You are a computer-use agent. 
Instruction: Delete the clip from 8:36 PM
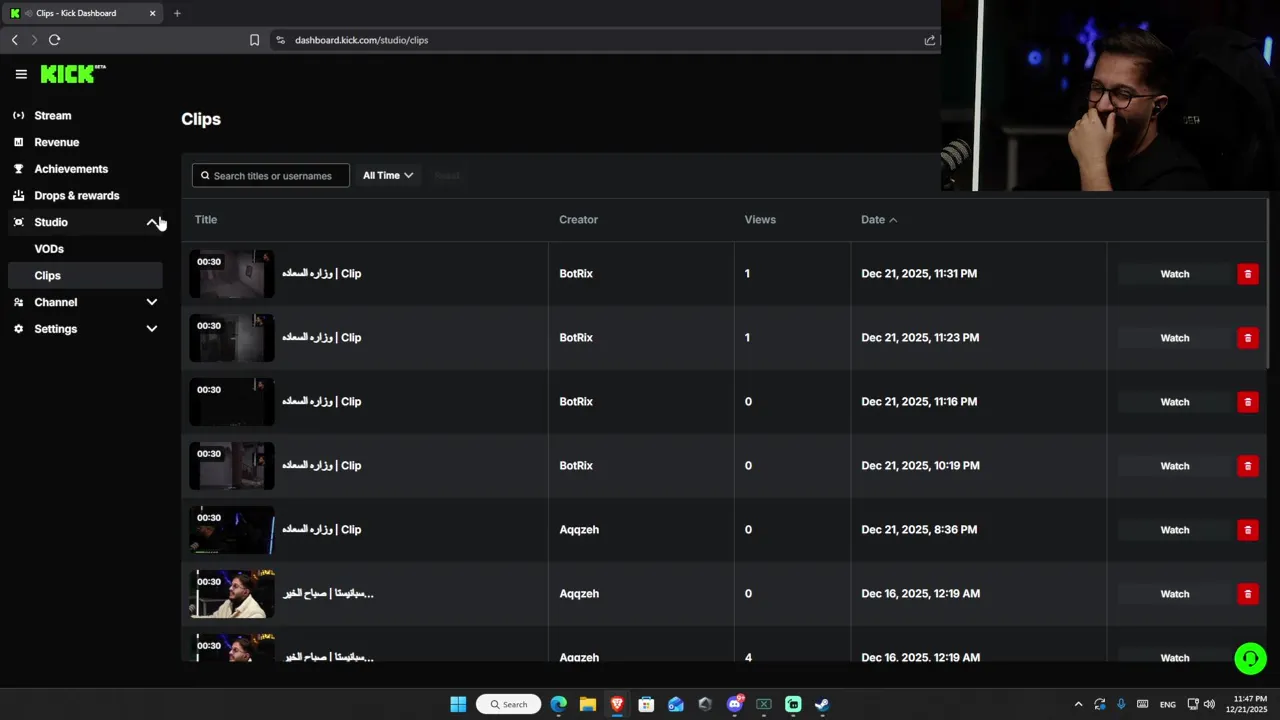coord(1247,530)
